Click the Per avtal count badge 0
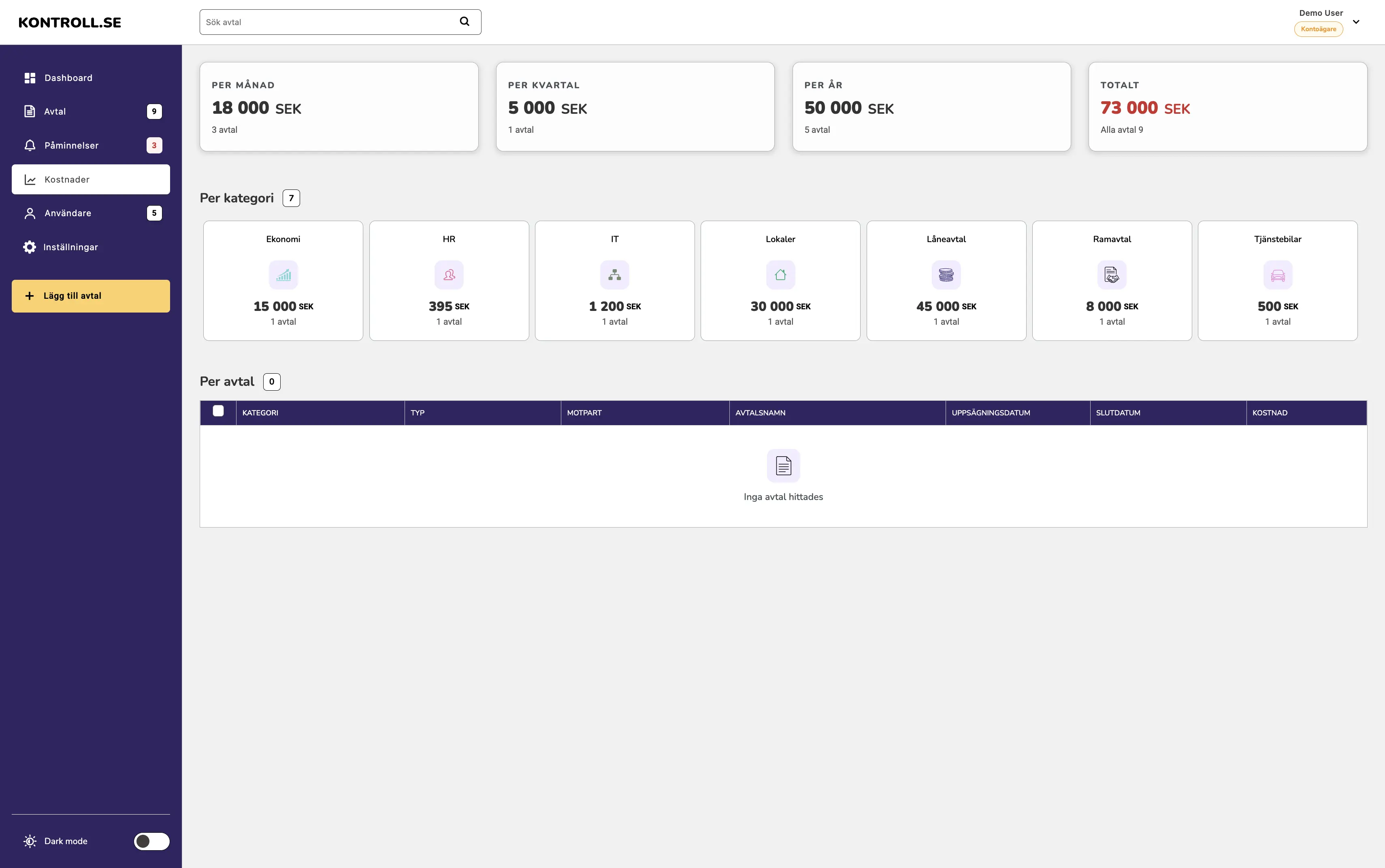1385x868 pixels. (x=272, y=382)
